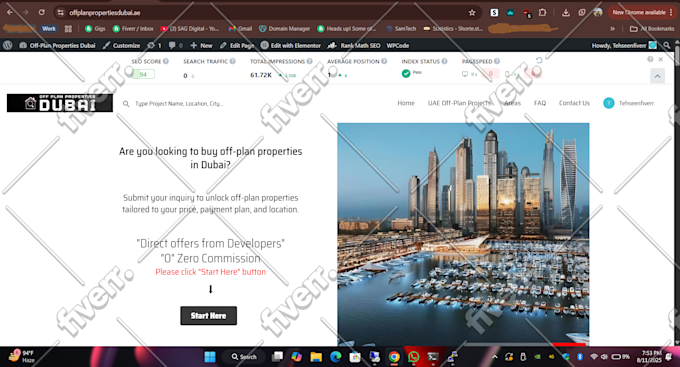Open the Areas nav link

(512, 103)
